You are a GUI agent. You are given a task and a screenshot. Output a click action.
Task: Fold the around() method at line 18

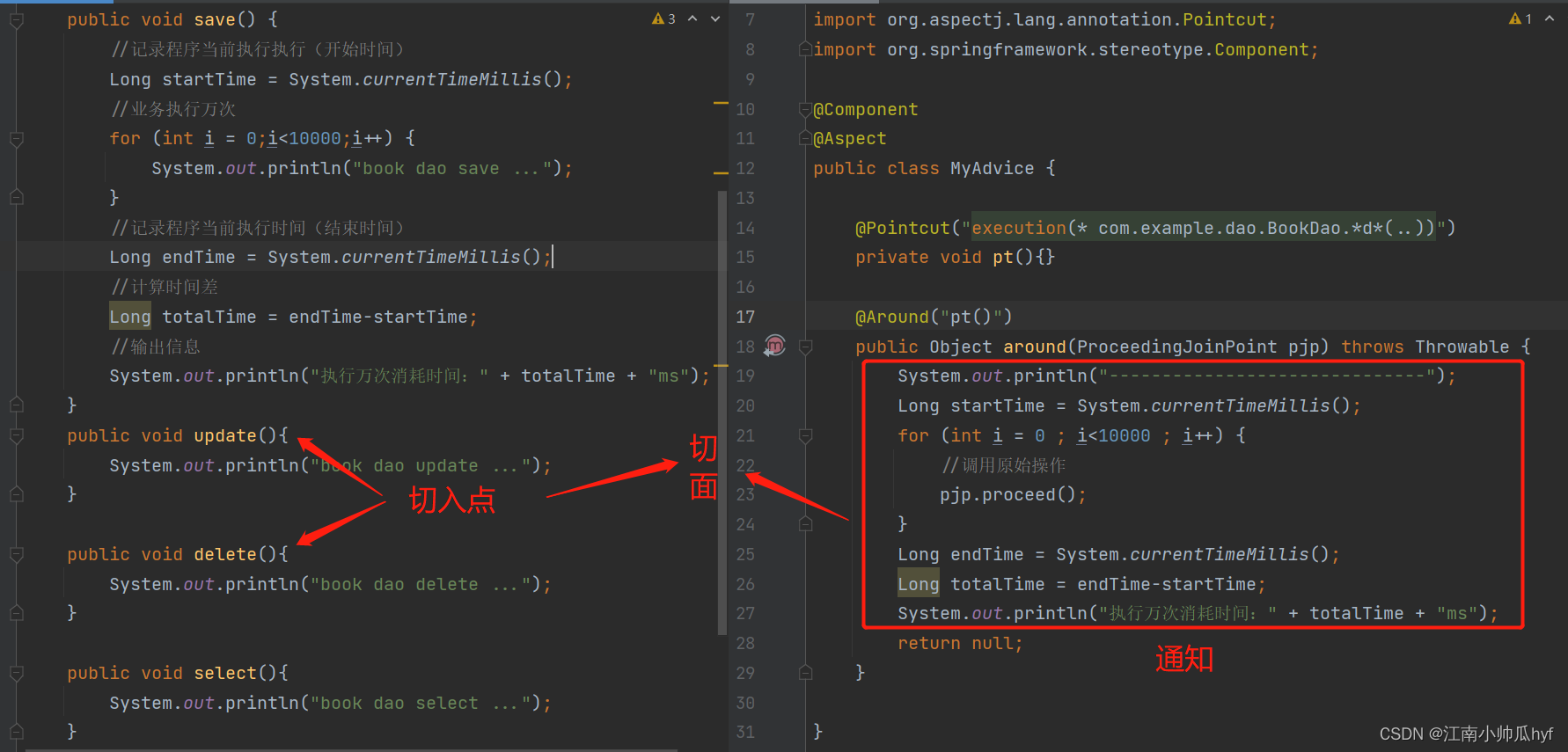click(x=804, y=347)
